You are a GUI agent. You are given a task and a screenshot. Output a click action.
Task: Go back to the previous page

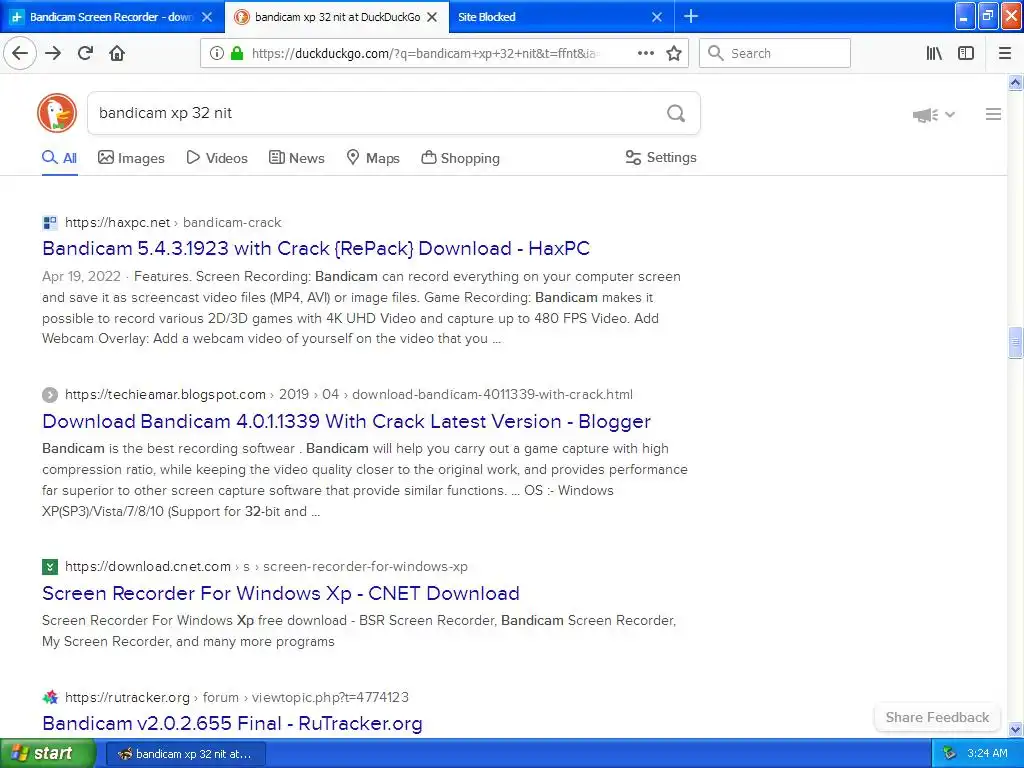coord(20,53)
